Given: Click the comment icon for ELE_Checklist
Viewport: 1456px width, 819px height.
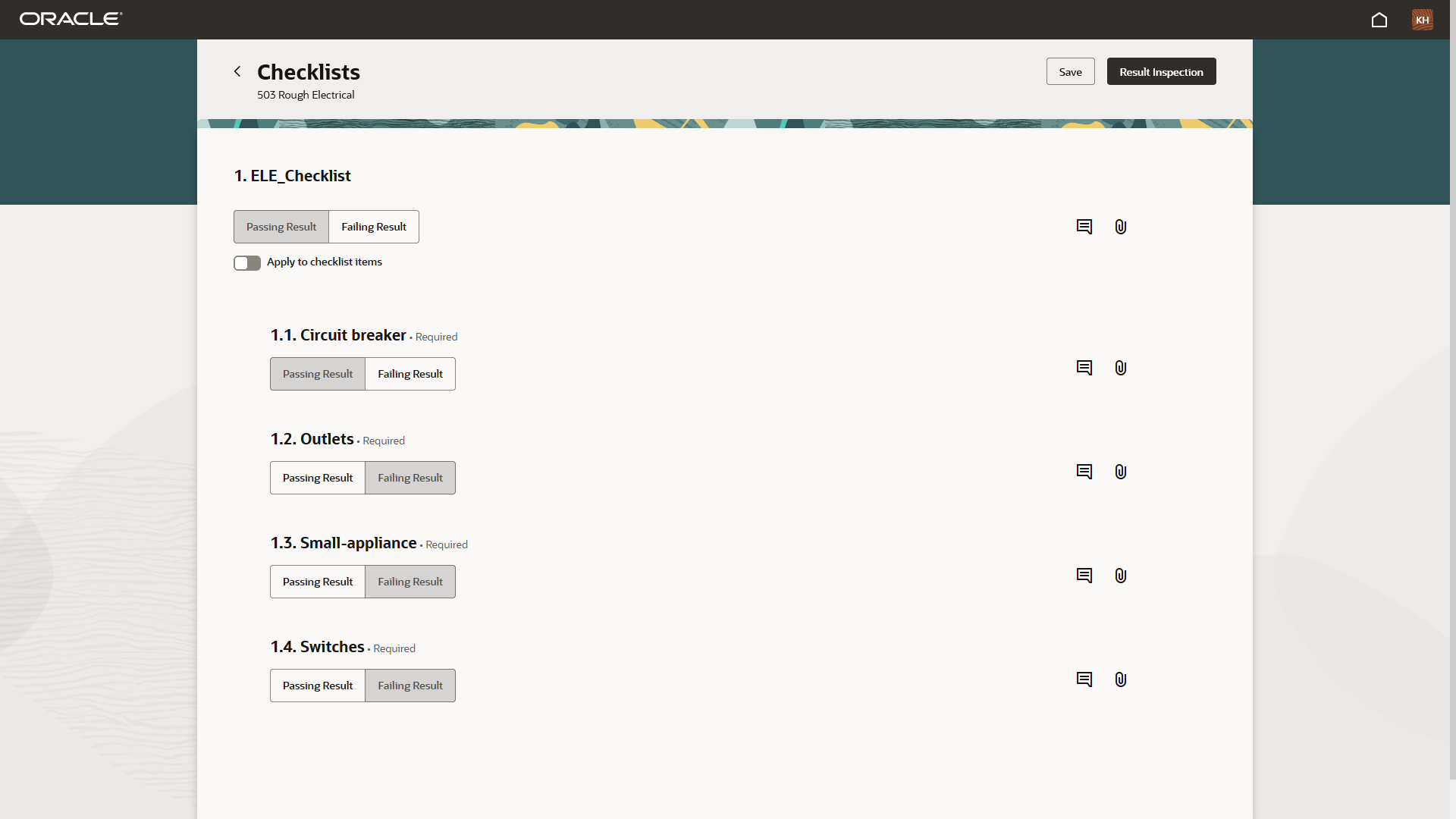Looking at the screenshot, I should tap(1083, 226).
